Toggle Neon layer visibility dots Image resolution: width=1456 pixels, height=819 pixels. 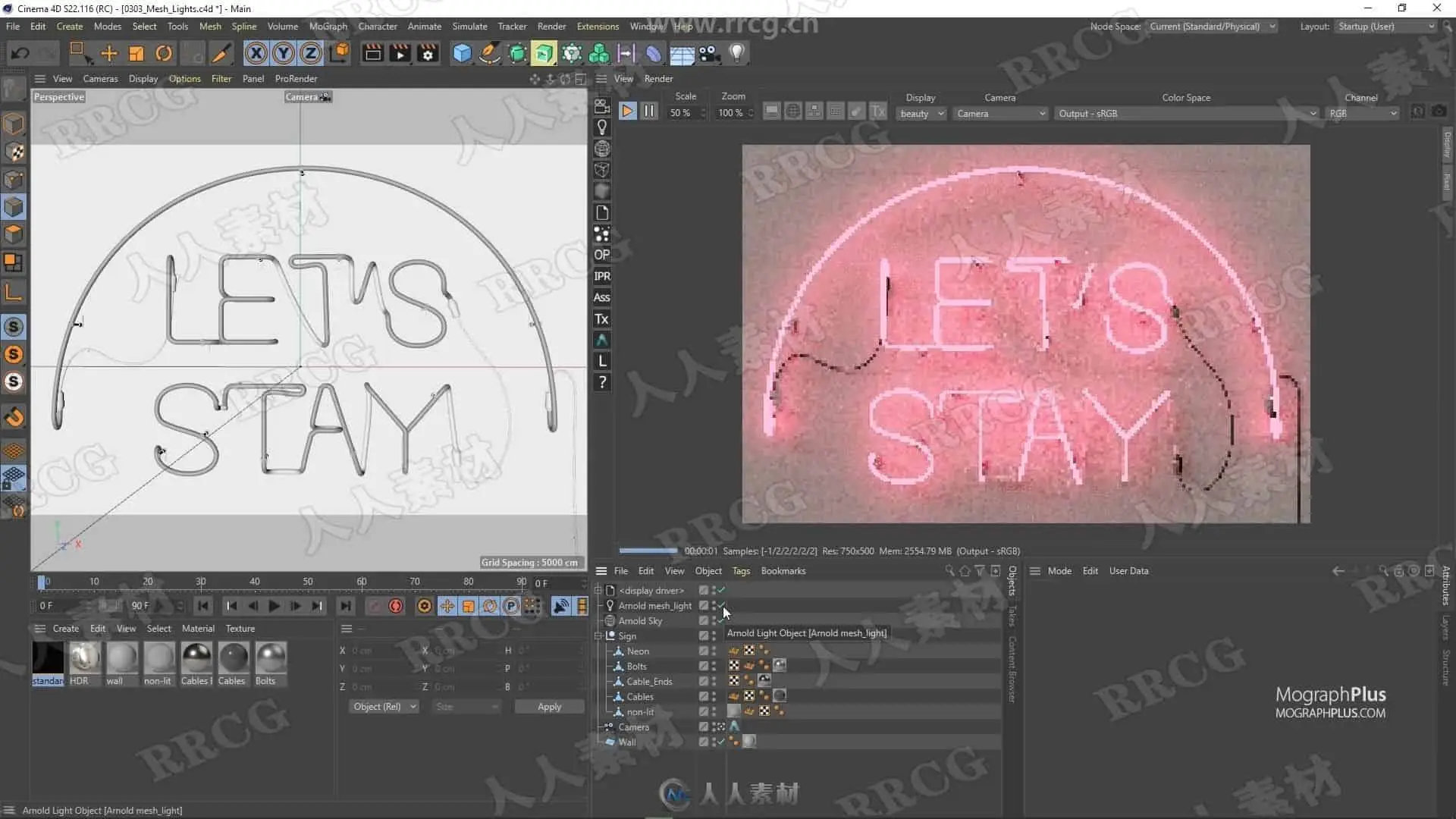[714, 651]
